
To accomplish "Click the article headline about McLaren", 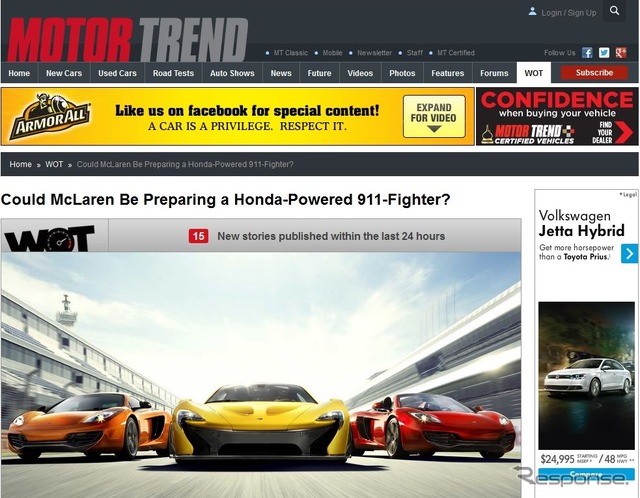I will pyautogui.click(x=225, y=200).
